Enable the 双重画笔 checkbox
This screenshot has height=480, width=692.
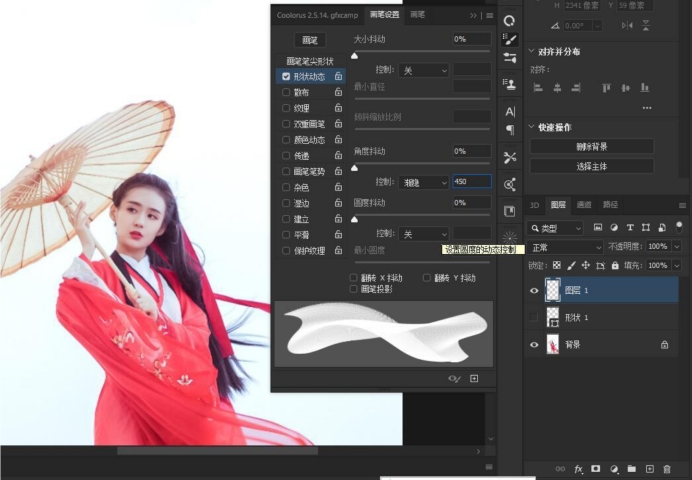[x=286, y=124]
